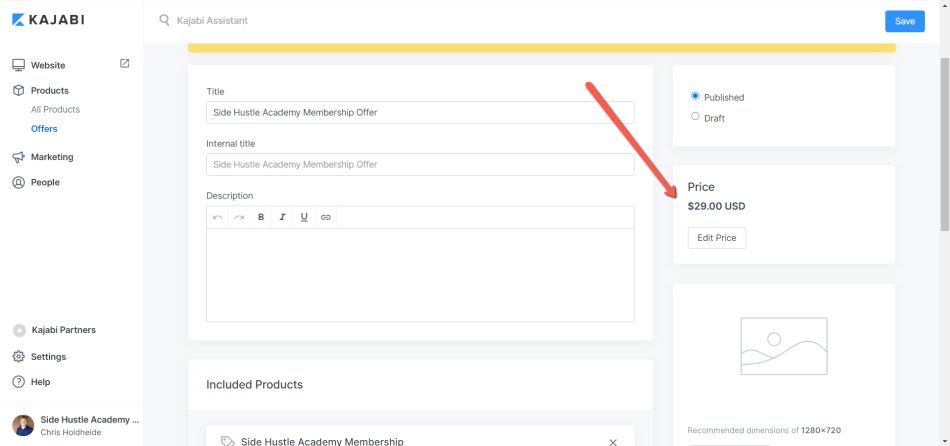The image size is (950, 446).
Task: Open the Marketing section
Action: tap(52, 157)
